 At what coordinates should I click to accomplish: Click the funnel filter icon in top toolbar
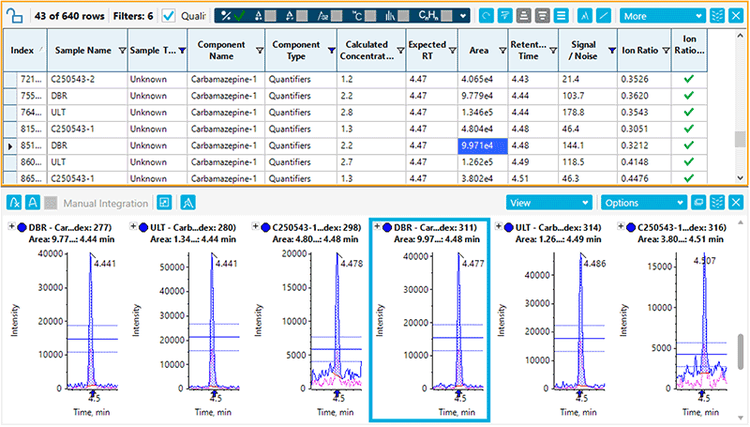505,16
